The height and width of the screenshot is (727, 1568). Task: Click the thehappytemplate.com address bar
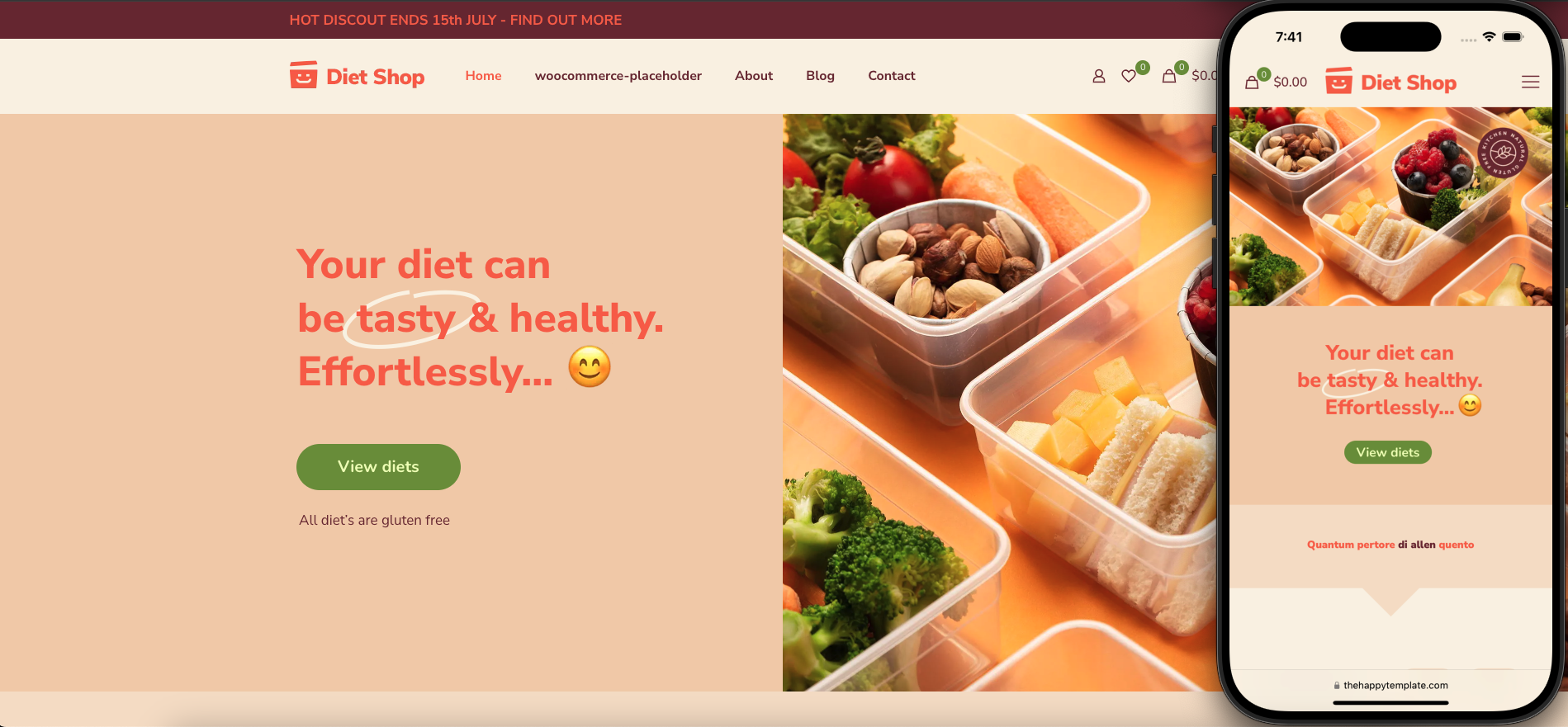[1391, 685]
